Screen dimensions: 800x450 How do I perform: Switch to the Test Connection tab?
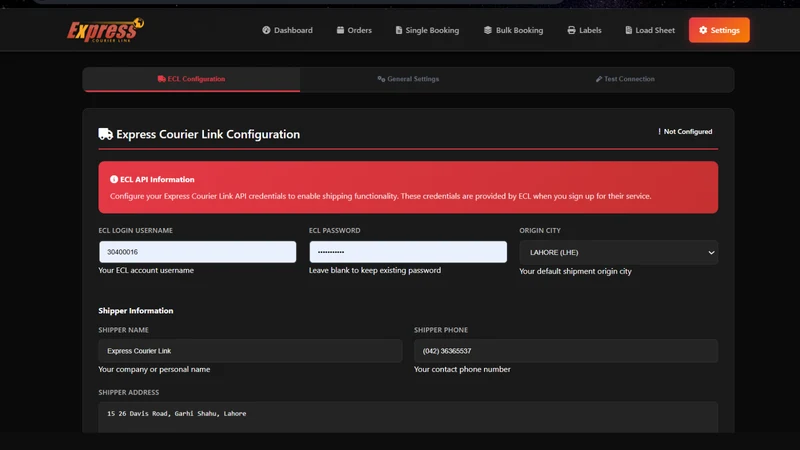[x=625, y=79]
